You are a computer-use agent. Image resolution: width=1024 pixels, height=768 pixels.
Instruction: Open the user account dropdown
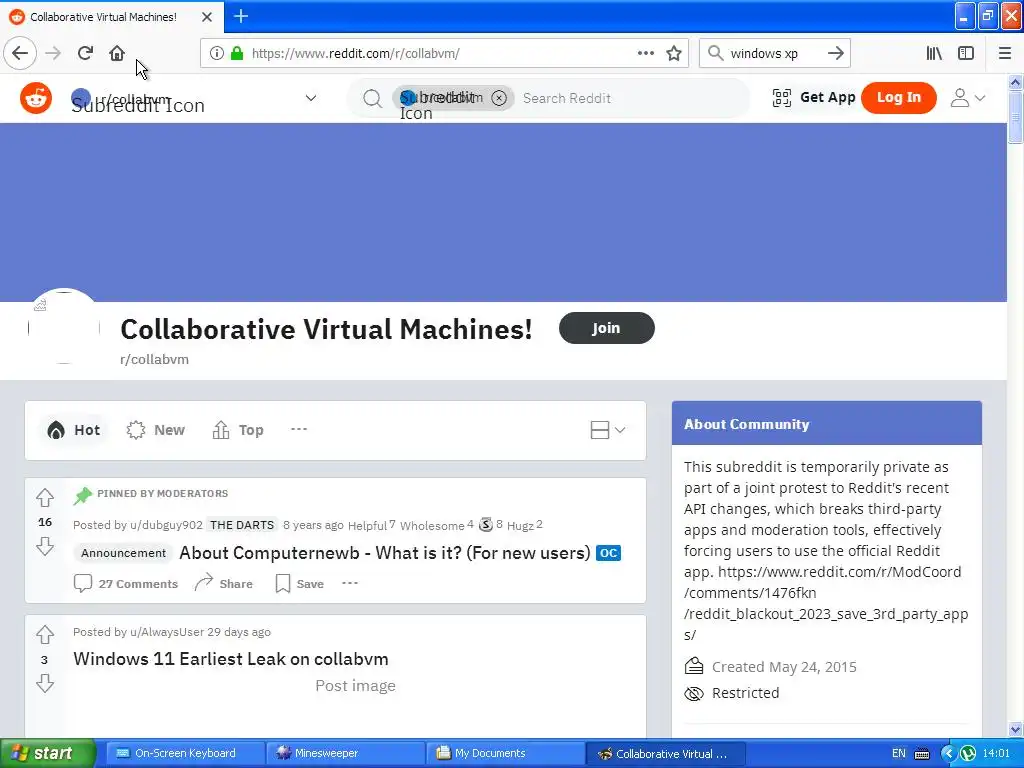[967, 98]
